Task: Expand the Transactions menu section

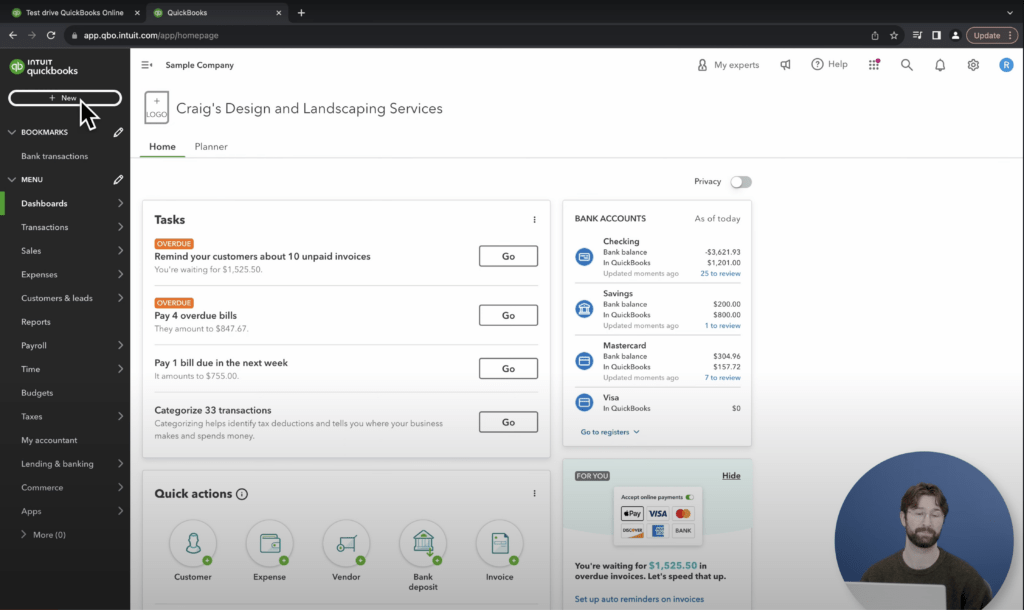Action: [x=46, y=227]
